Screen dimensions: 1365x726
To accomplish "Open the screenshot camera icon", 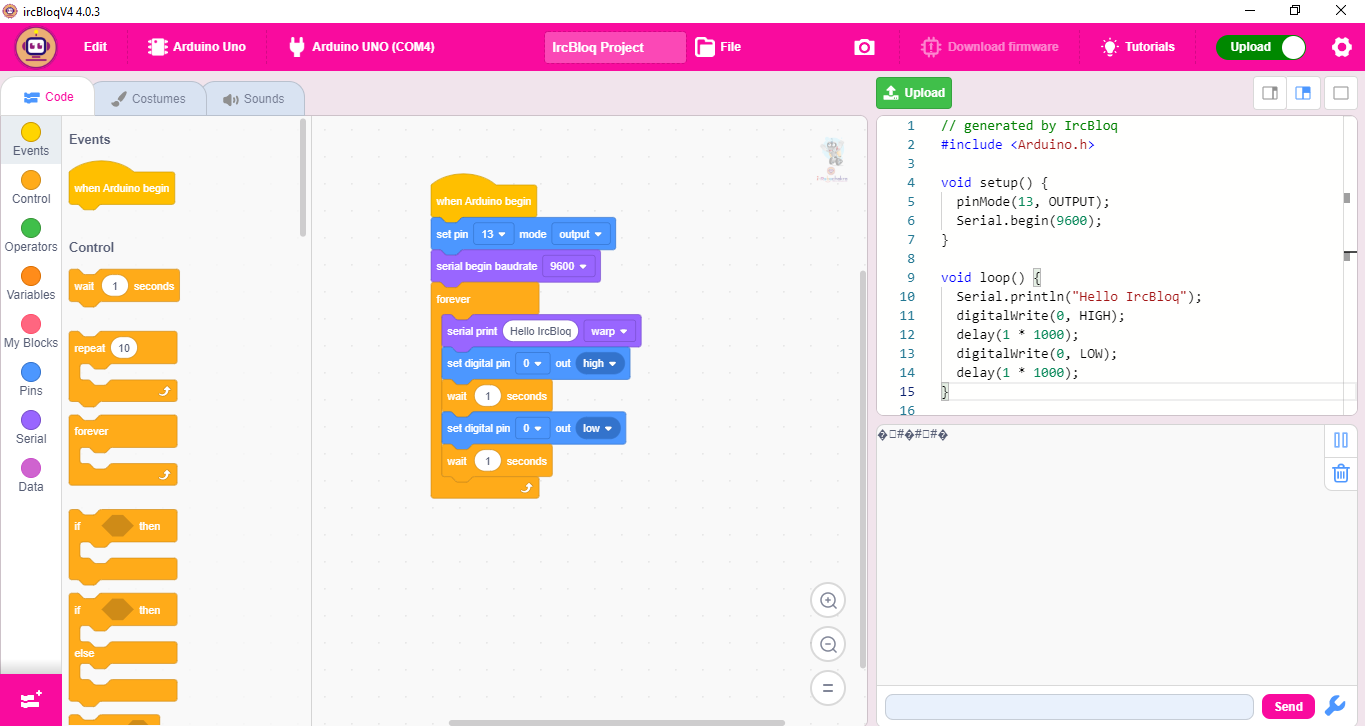I will [x=864, y=47].
